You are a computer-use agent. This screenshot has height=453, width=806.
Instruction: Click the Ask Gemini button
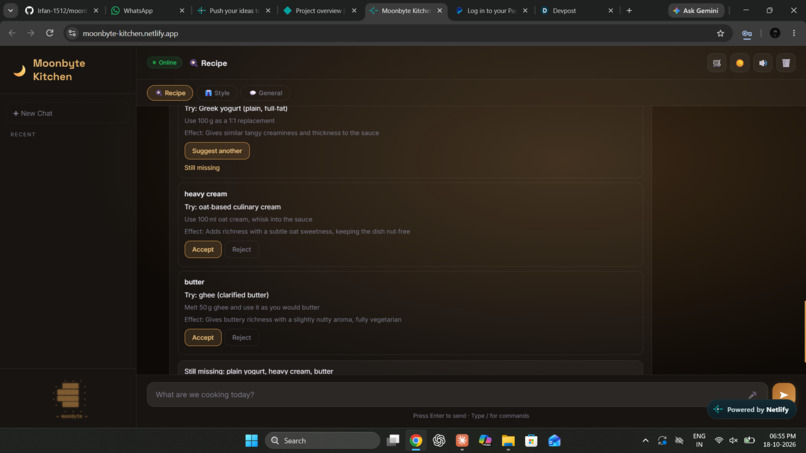(x=696, y=10)
